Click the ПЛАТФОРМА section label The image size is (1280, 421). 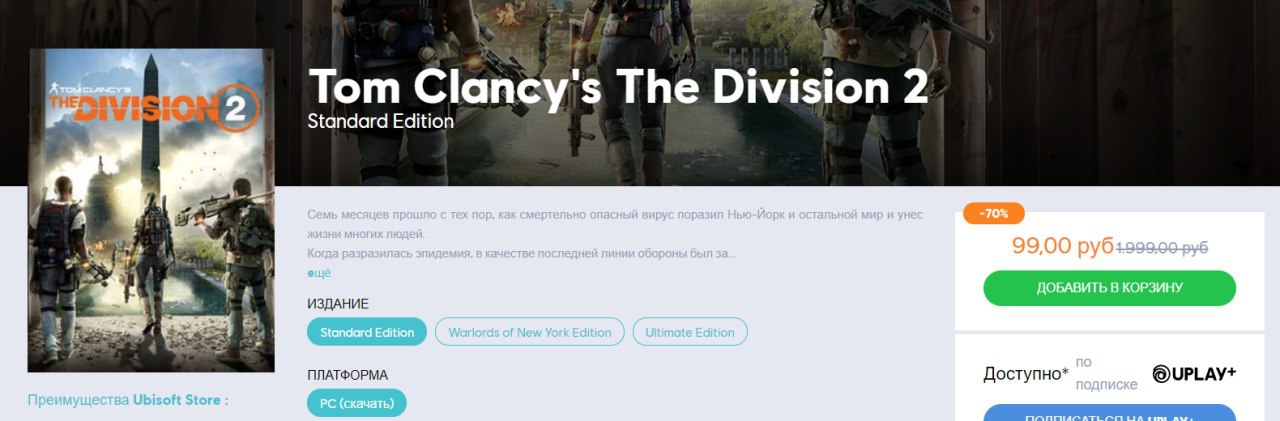point(347,376)
